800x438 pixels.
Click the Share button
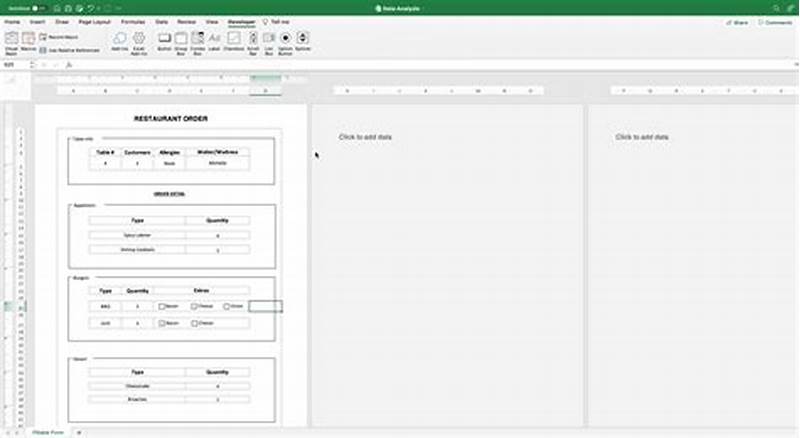click(737, 22)
